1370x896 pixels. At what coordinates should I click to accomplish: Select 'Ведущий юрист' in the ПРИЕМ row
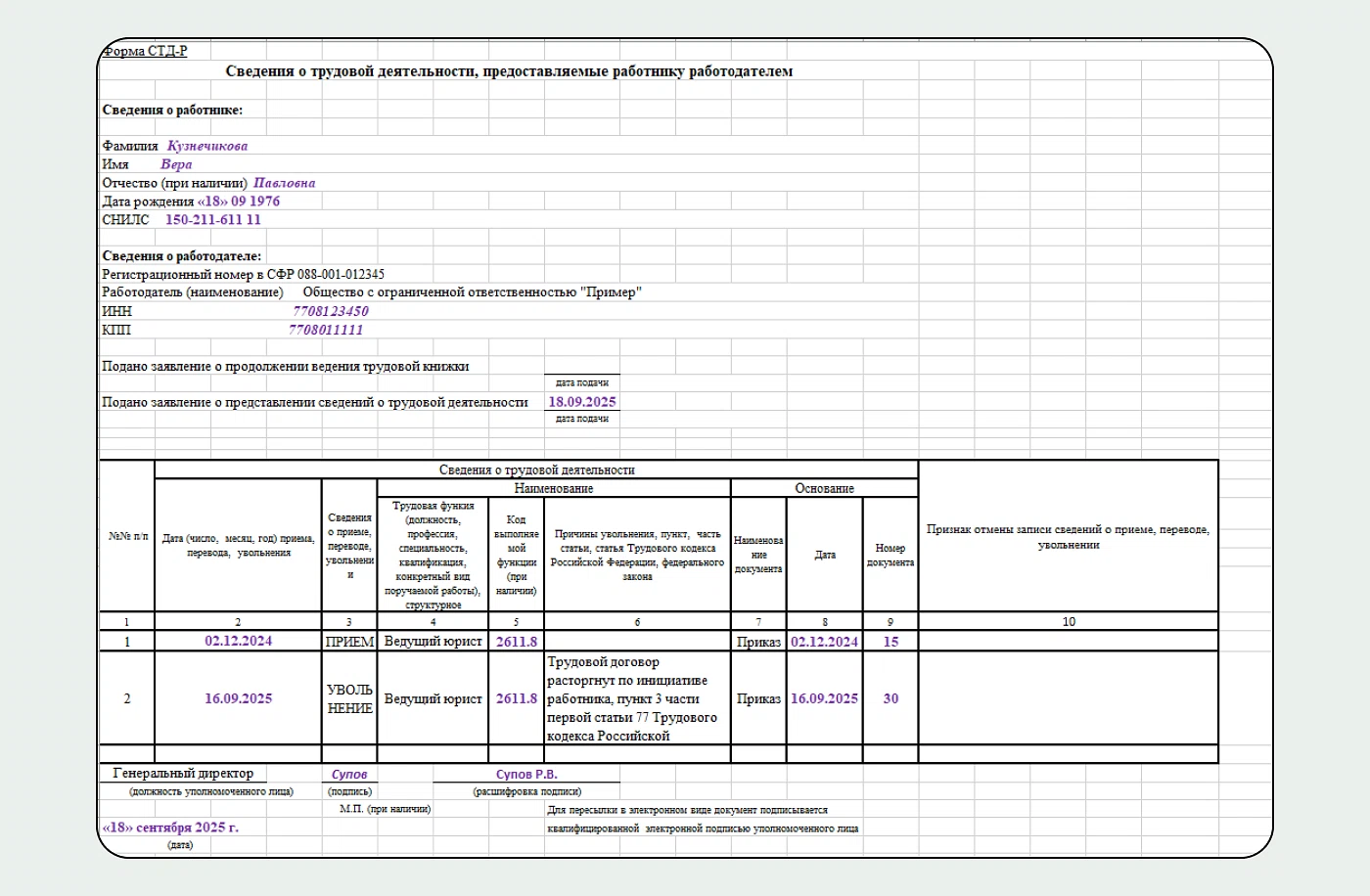pos(434,642)
